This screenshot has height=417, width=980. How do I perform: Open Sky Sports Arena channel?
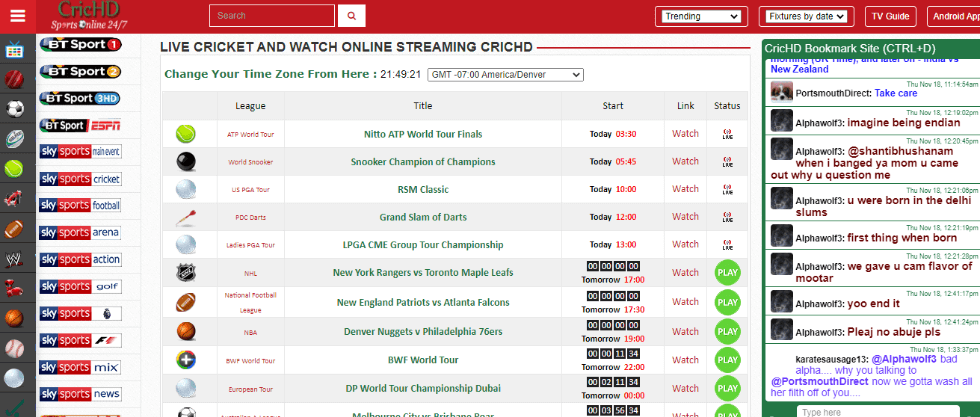pyautogui.click(x=81, y=233)
